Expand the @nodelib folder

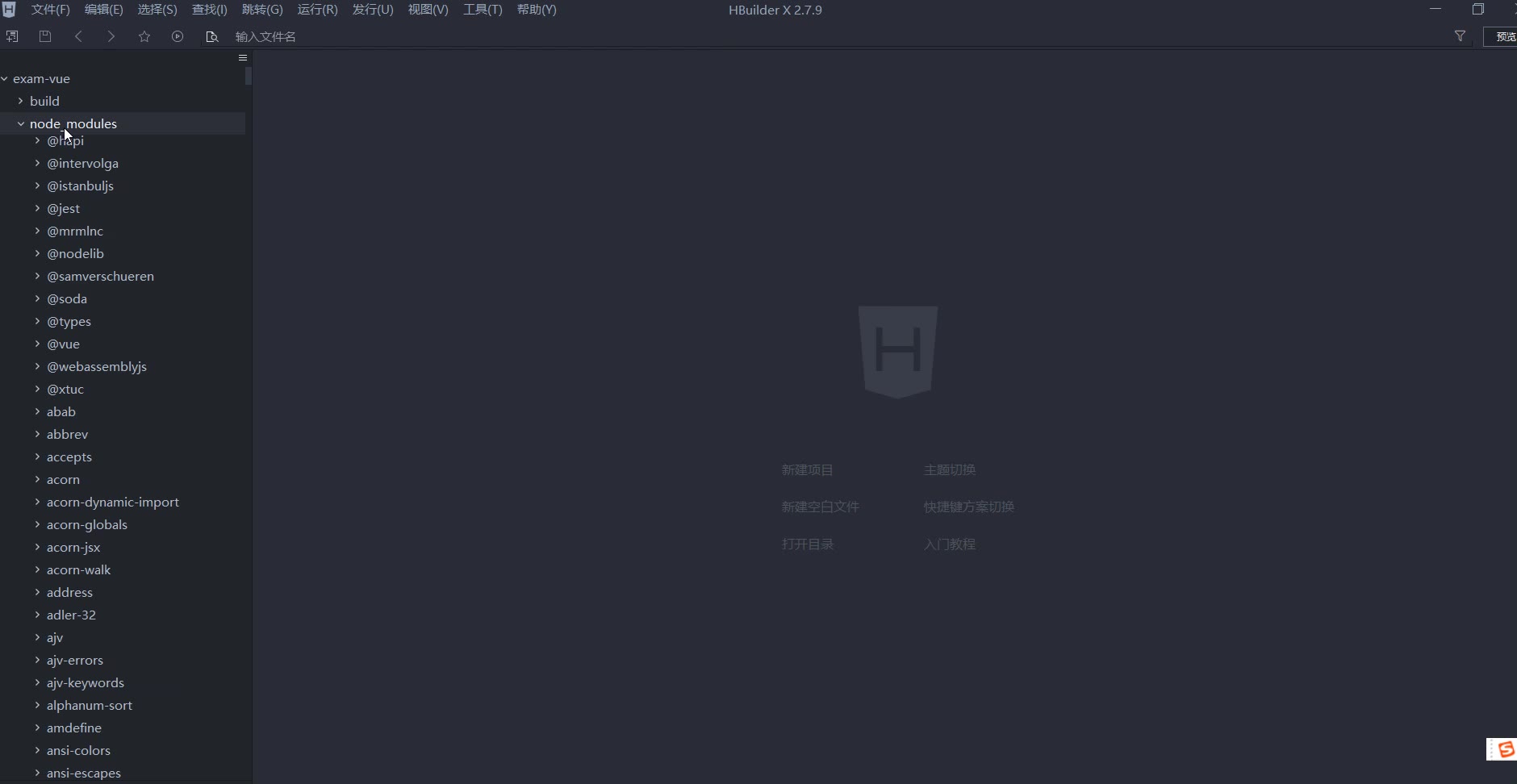pos(38,253)
